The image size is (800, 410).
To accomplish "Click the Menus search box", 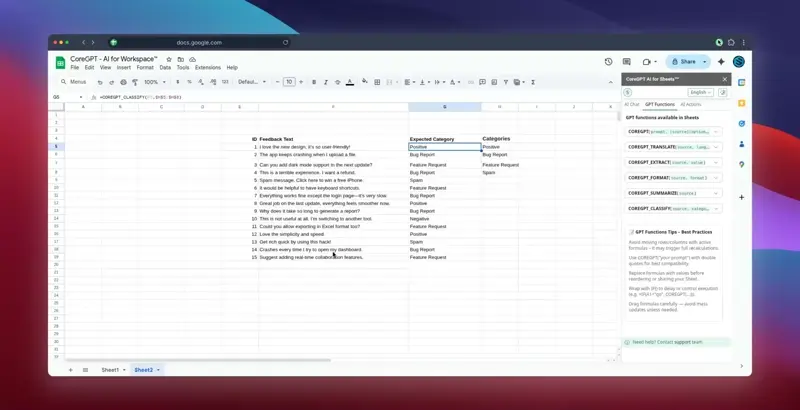I will [x=74, y=82].
